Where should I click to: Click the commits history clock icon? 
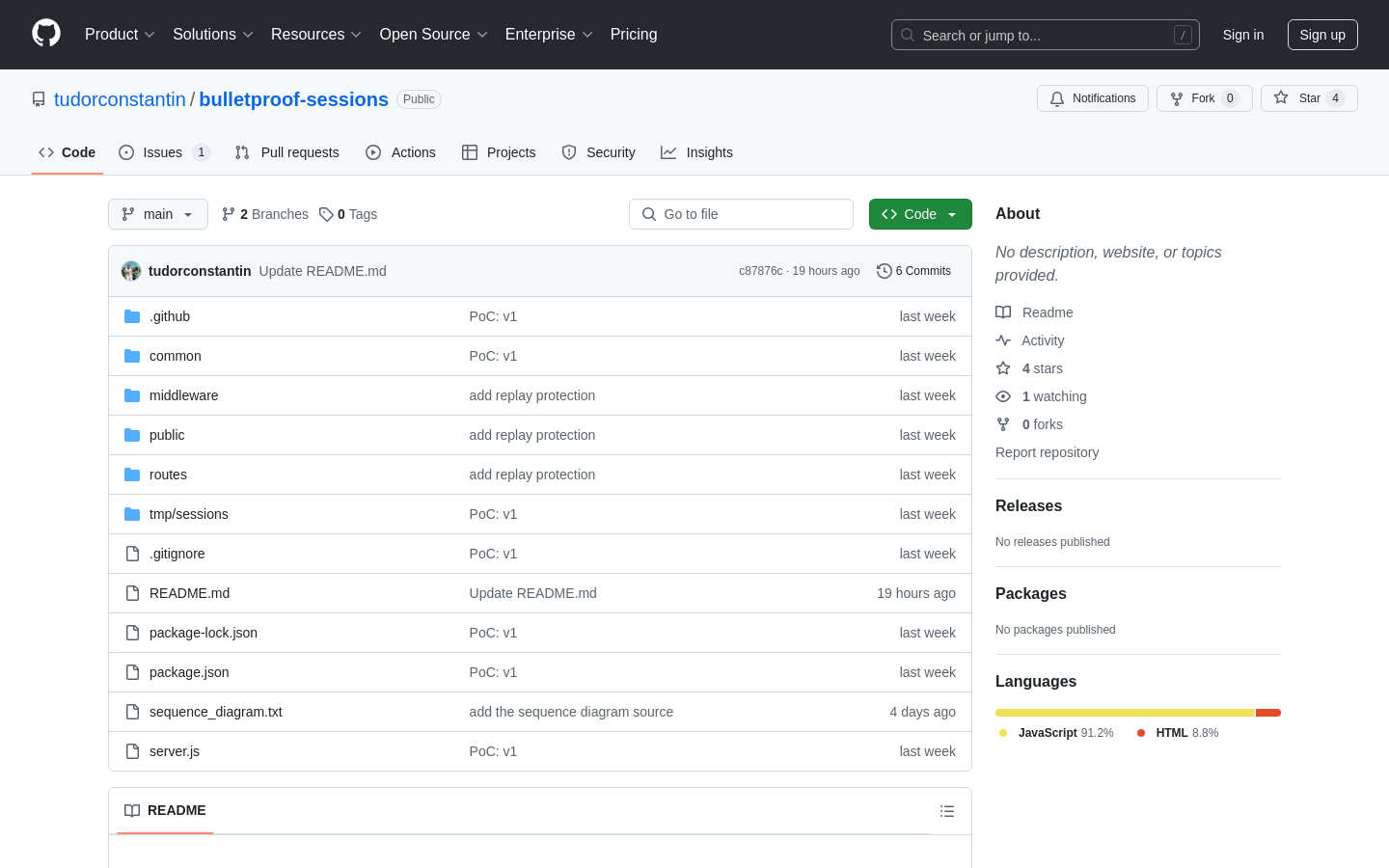pos(884,271)
